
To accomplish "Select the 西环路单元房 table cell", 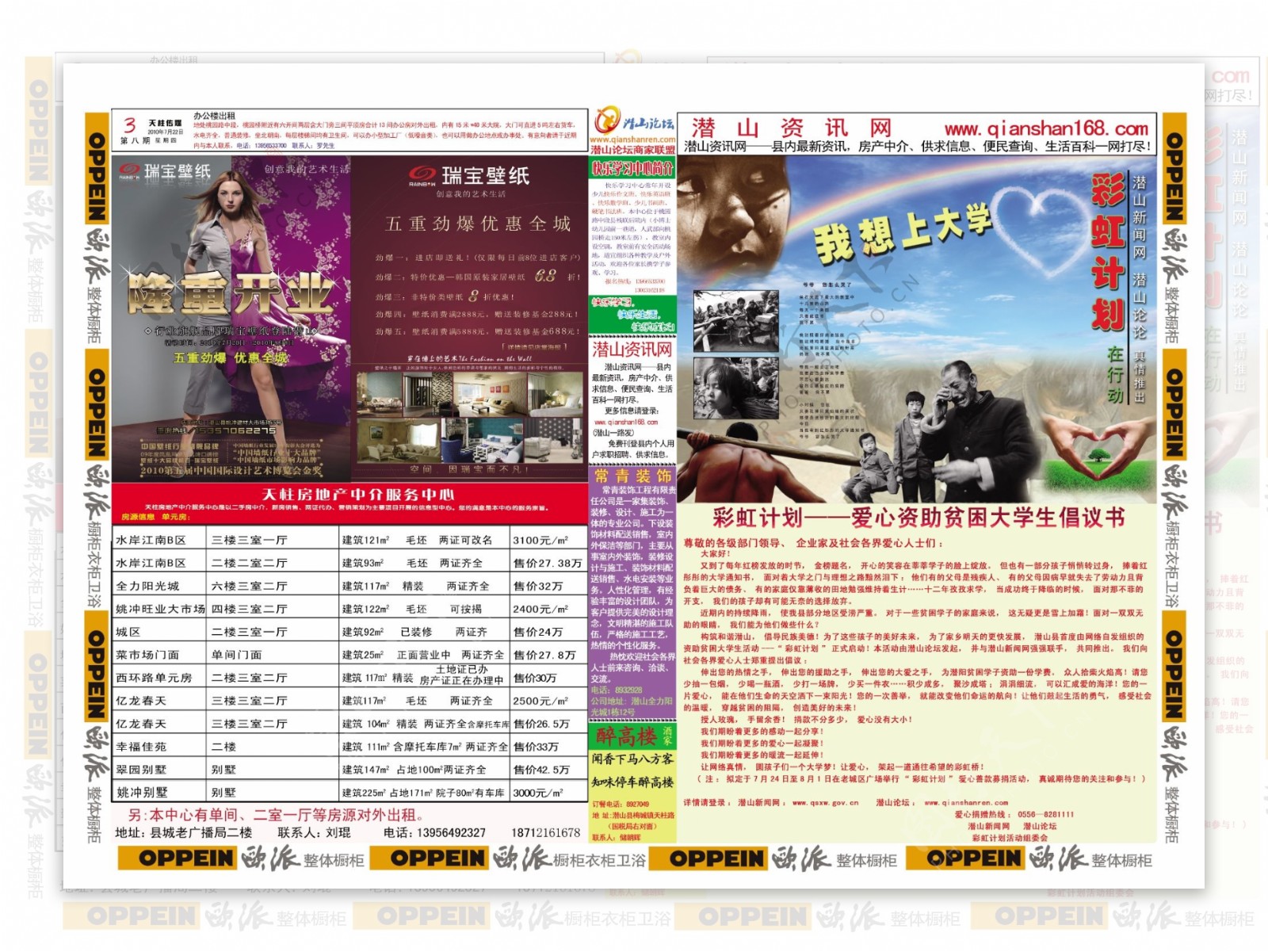I will (160, 678).
